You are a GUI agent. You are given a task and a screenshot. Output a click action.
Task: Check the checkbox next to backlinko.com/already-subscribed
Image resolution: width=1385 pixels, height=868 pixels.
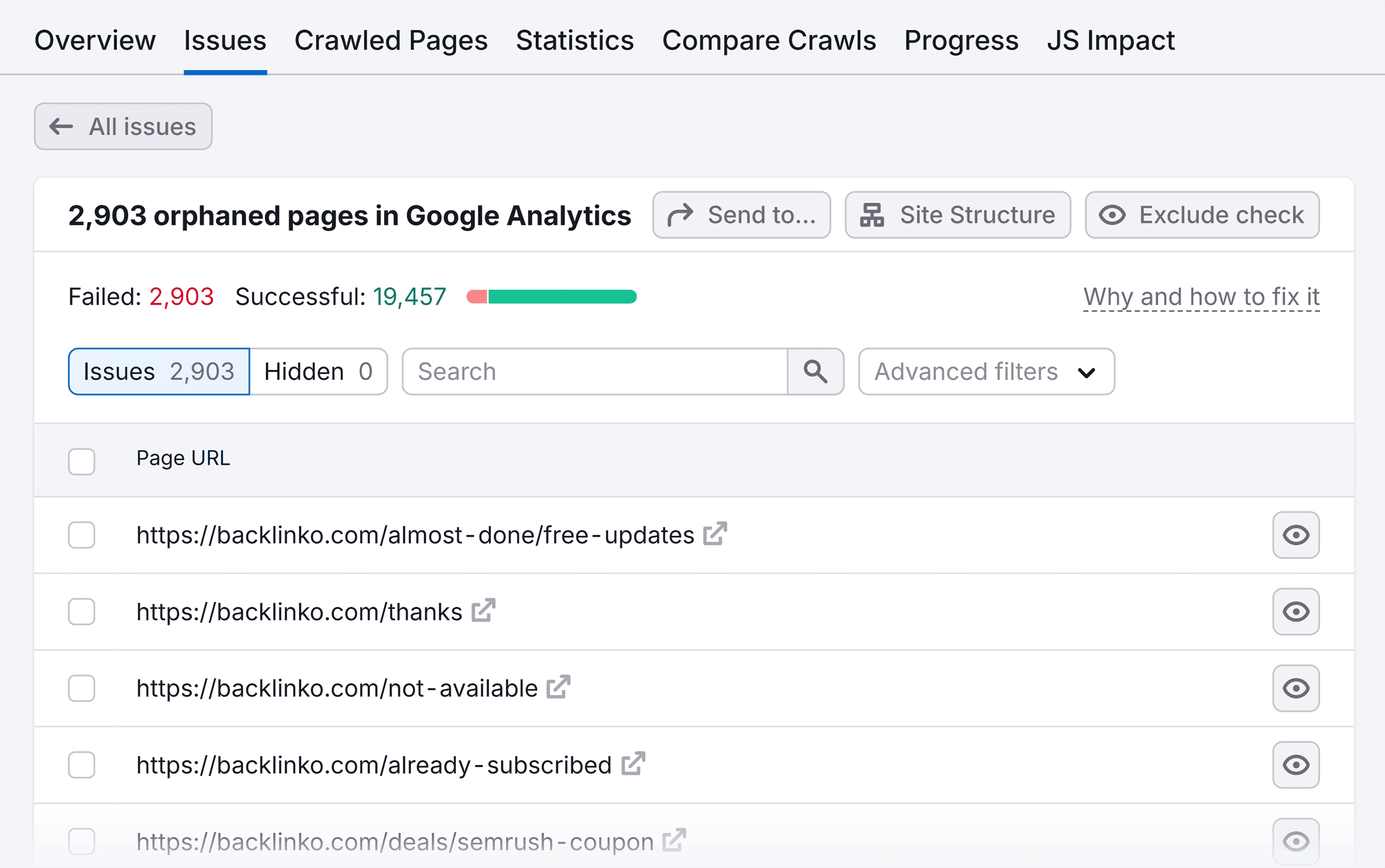click(x=81, y=764)
